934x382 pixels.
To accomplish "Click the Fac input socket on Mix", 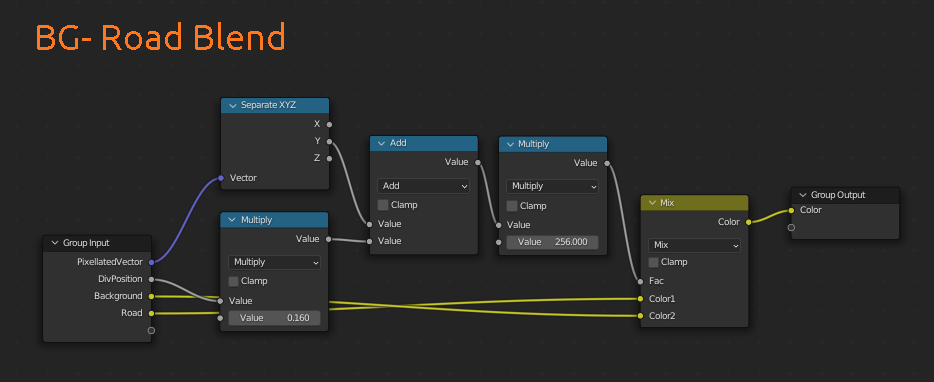I will click(x=640, y=281).
